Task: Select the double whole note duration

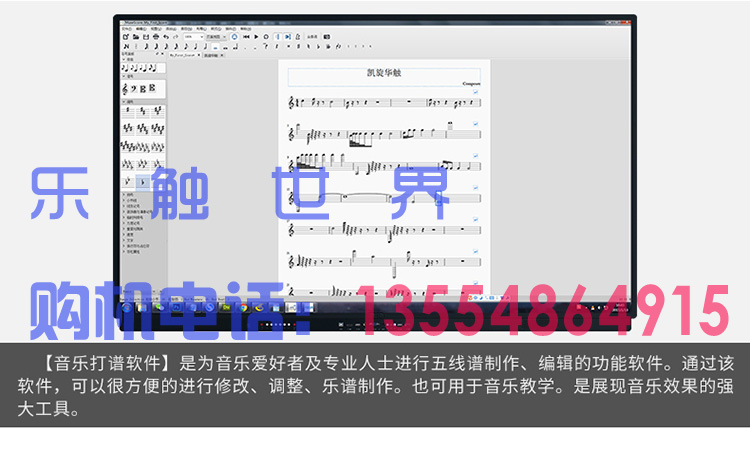Action: tap(225, 46)
